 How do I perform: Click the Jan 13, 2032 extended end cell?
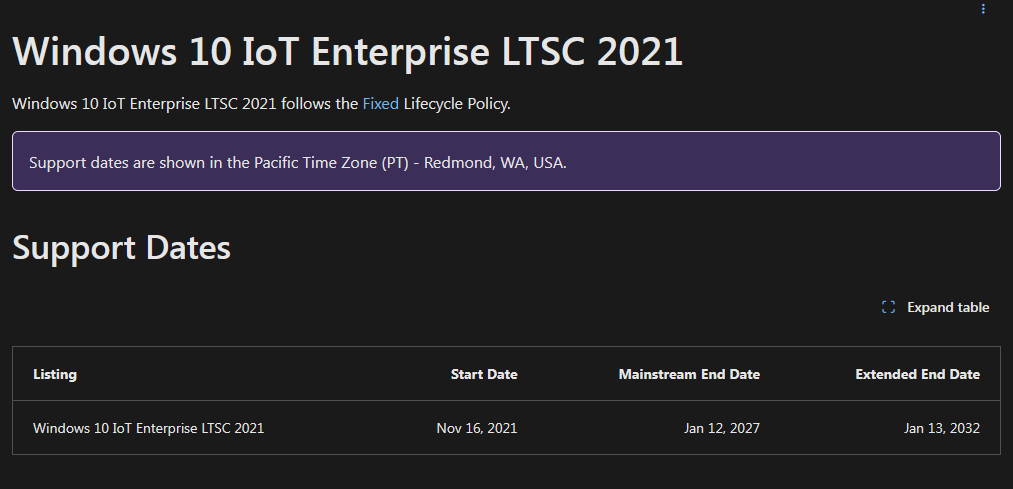[x=942, y=428]
